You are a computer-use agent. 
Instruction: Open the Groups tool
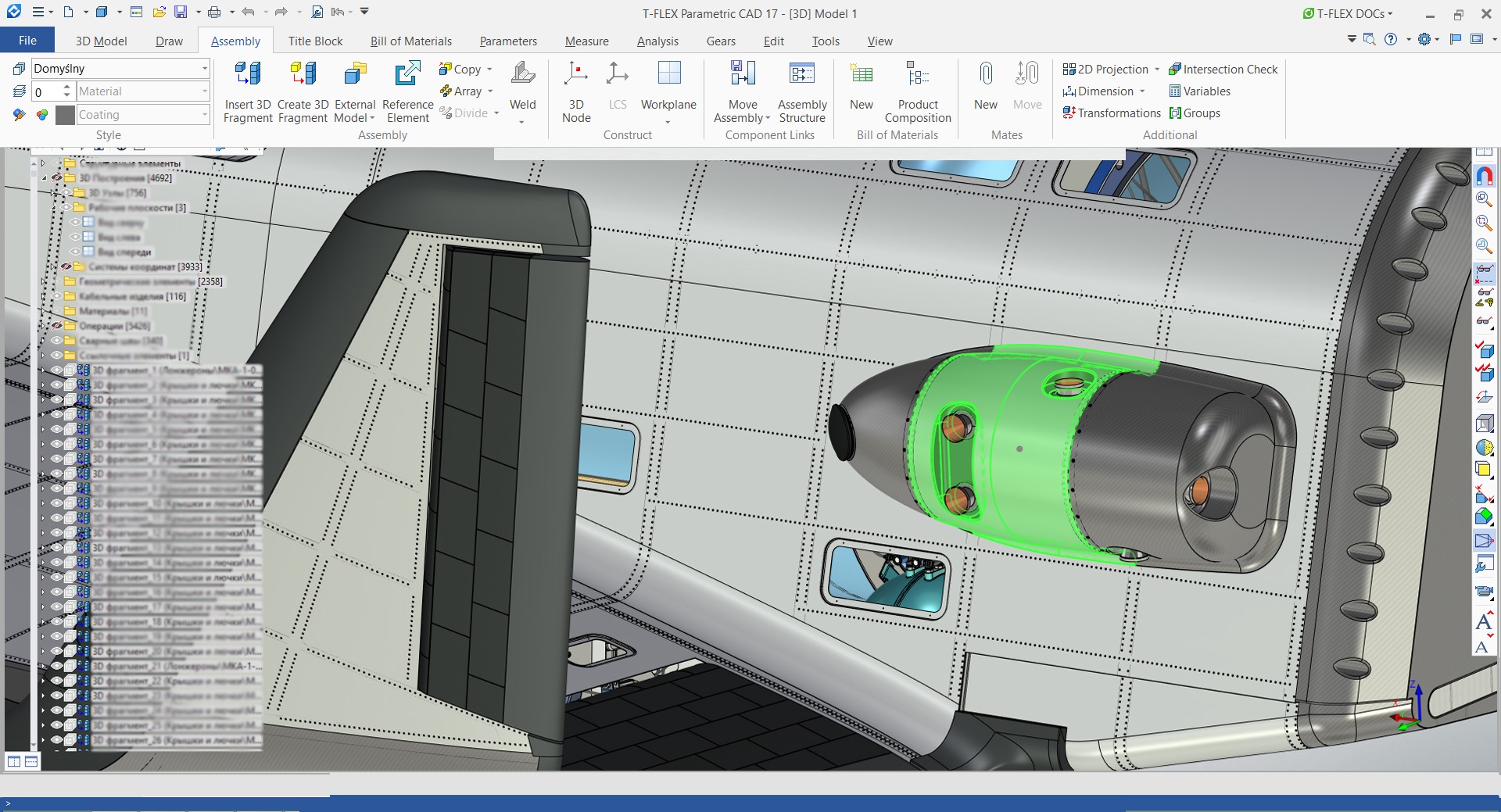pyautogui.click(x=1195, y=113)
